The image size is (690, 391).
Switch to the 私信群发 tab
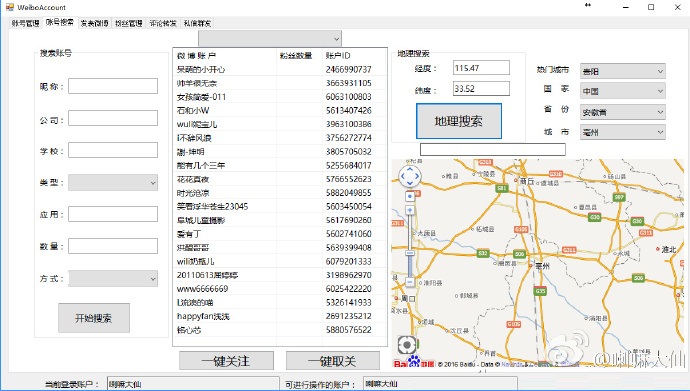[x=197, y=23]
